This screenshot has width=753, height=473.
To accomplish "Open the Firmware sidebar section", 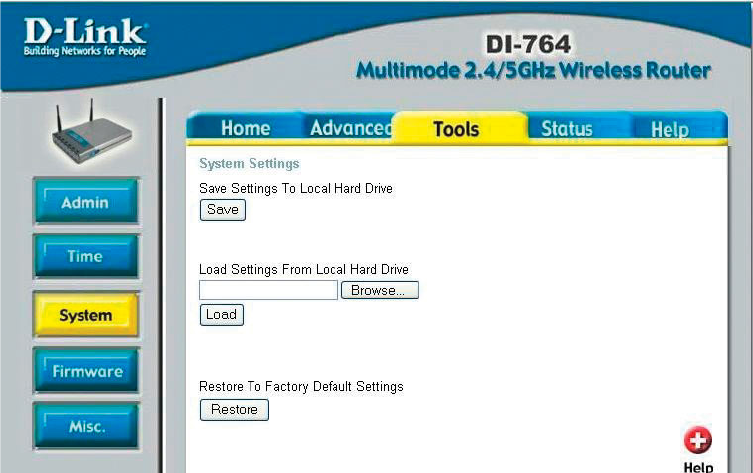I will tap(85, 371).
